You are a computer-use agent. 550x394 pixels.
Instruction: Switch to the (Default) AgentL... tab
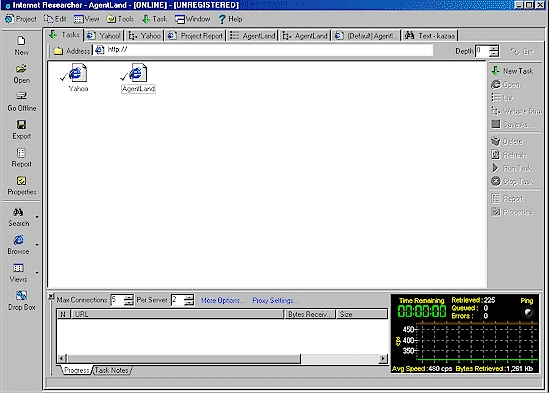(x=366, y=36)
